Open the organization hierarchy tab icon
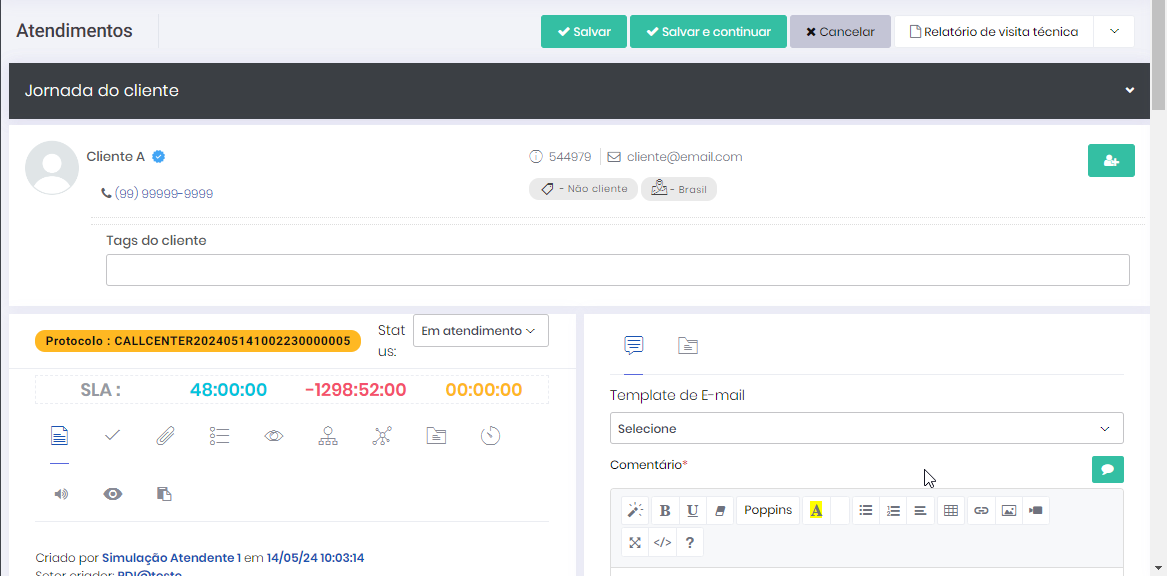1167x576 pixels. (x=328, y=436)
